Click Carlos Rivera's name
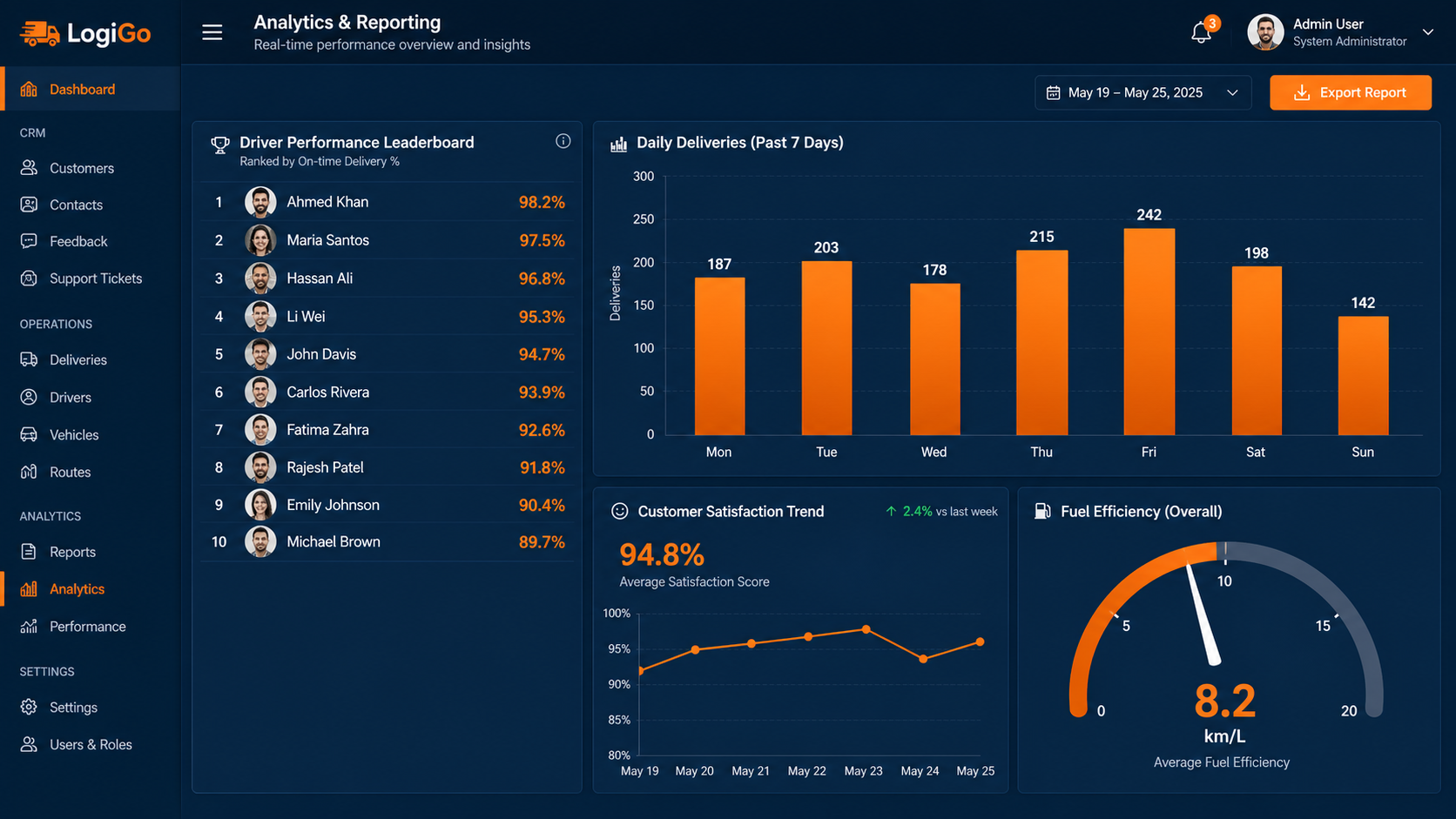Viewport: 1456px width, 819px height. (328, 393)
